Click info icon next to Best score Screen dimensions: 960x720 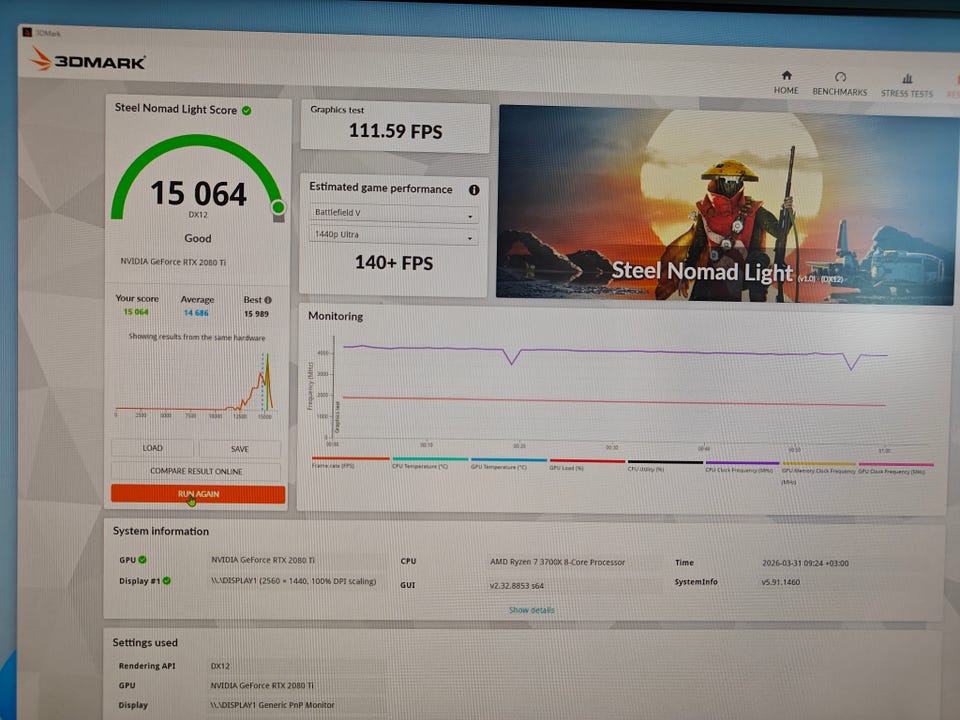(x=268, y=300)
